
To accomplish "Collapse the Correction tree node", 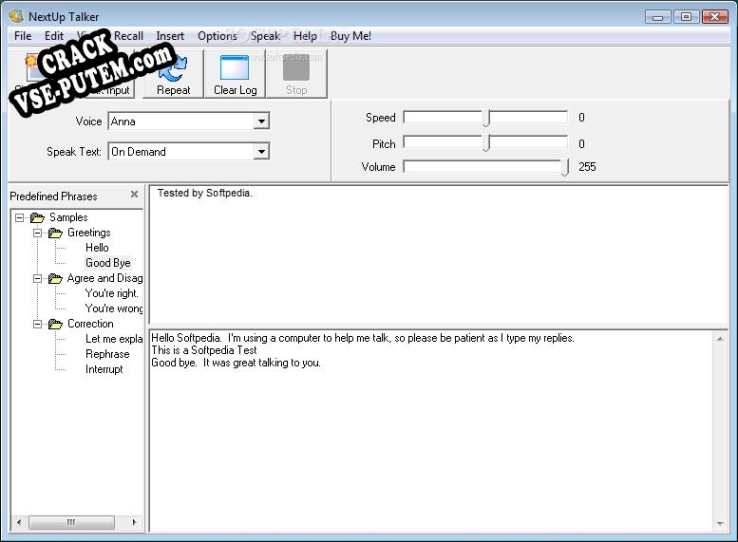I will (37, 324).
